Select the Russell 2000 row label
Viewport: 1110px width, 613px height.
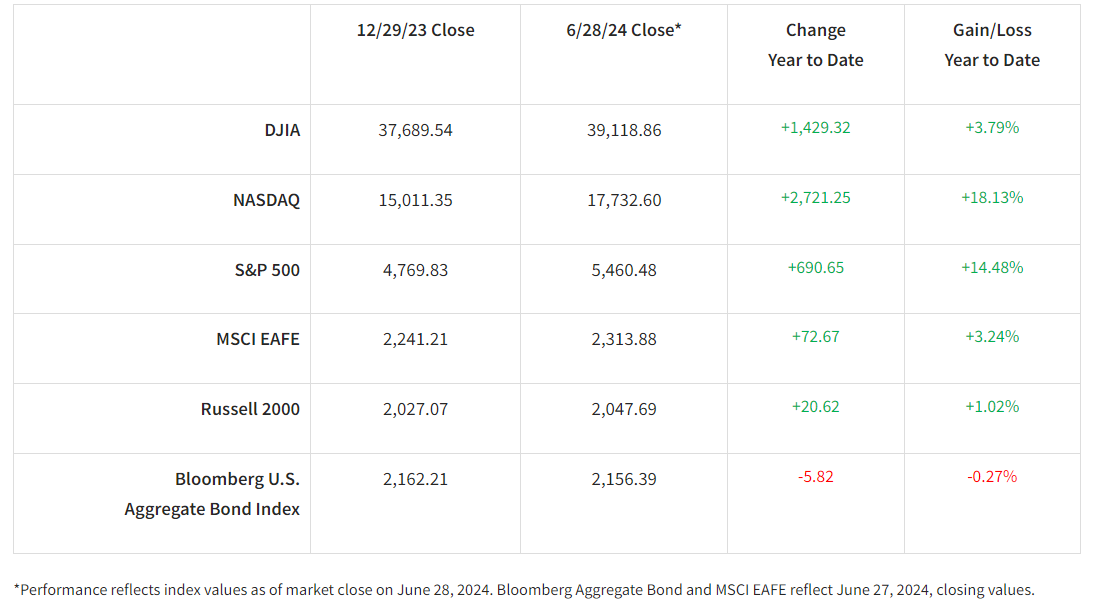pyautogui.click(x=250, y=409)
